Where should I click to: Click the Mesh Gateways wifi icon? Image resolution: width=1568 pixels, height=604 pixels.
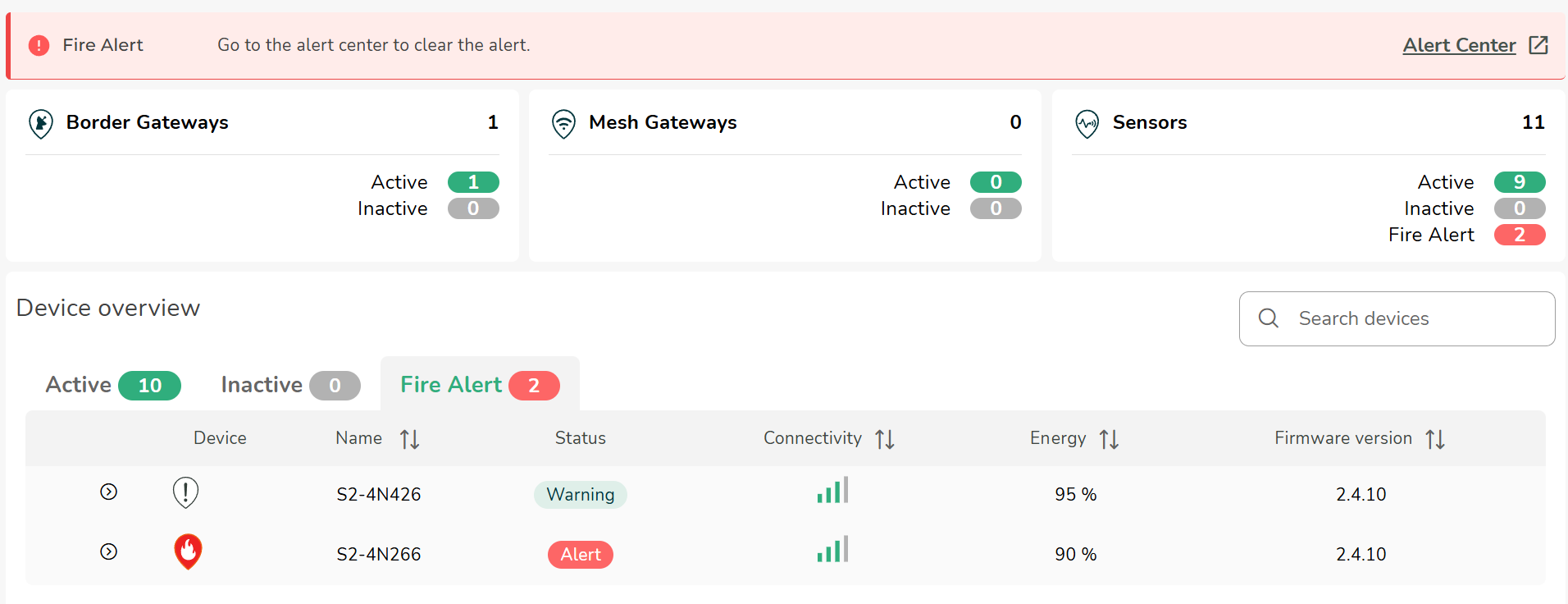tap(563, 123)
